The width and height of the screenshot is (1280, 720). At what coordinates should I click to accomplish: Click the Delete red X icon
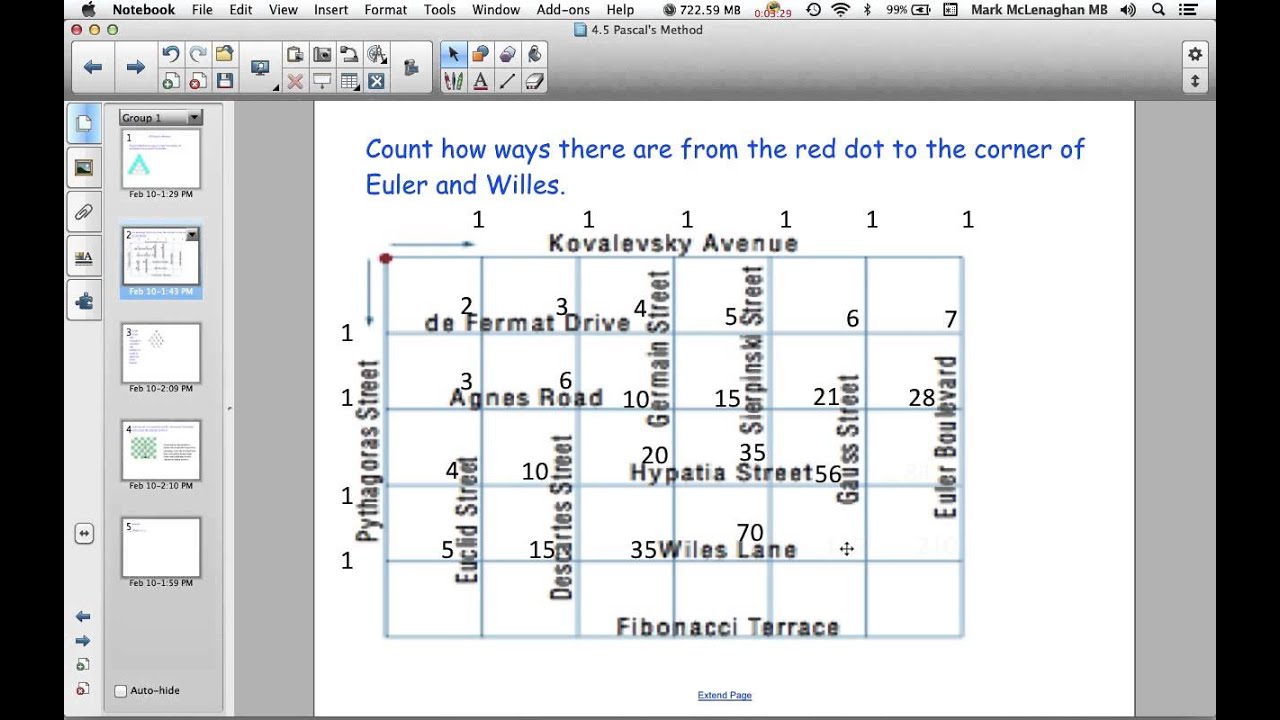(x=295, y=81)
